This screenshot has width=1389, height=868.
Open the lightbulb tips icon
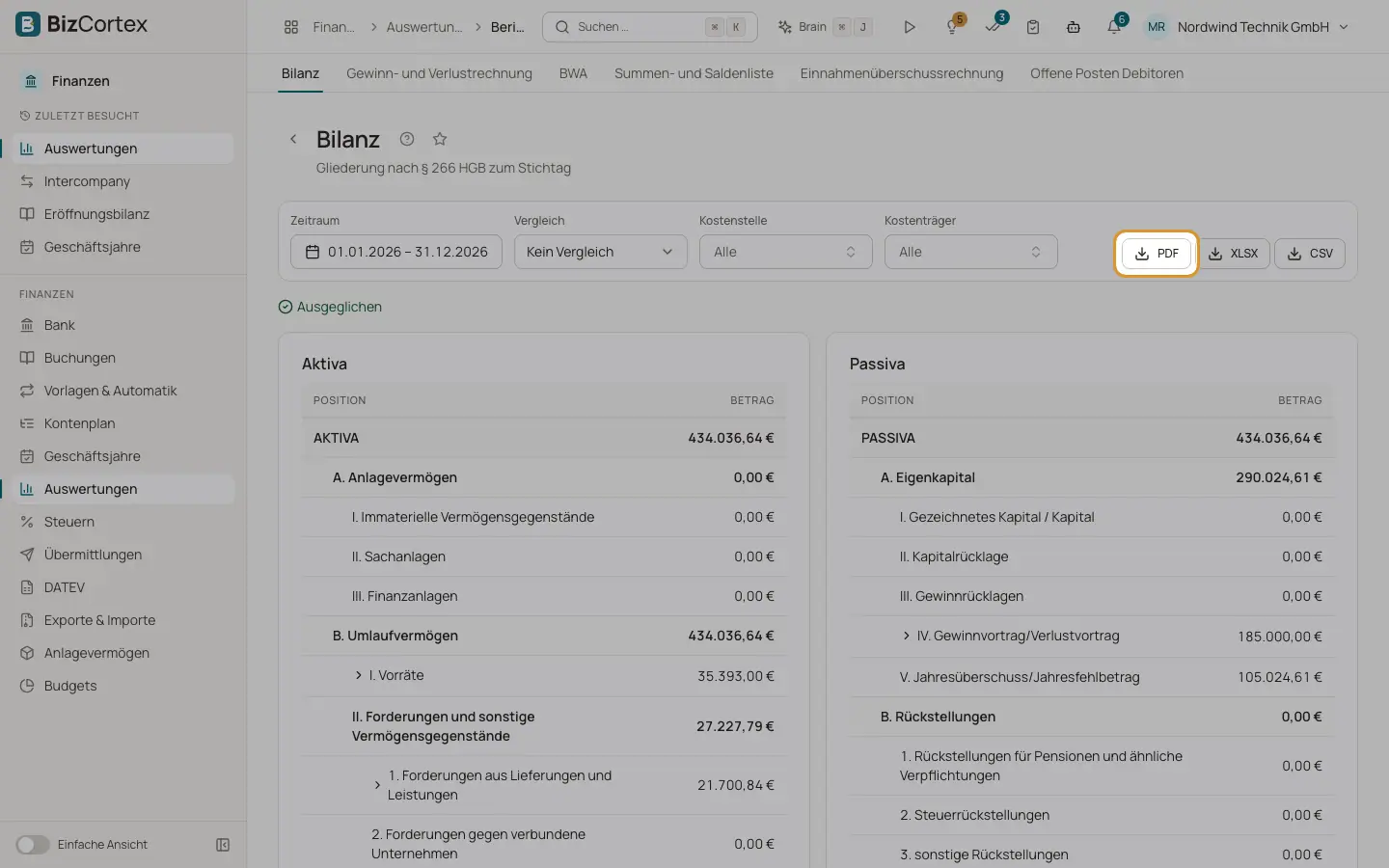953,27
